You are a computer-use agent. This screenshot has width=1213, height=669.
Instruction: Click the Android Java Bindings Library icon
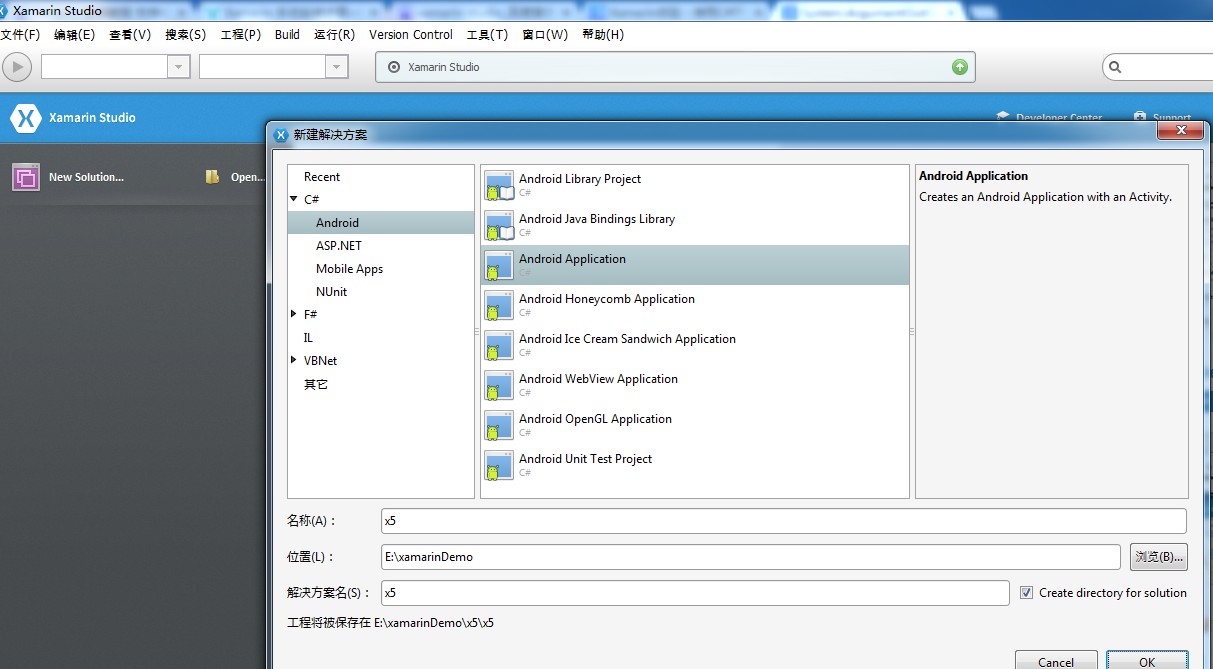499,225
